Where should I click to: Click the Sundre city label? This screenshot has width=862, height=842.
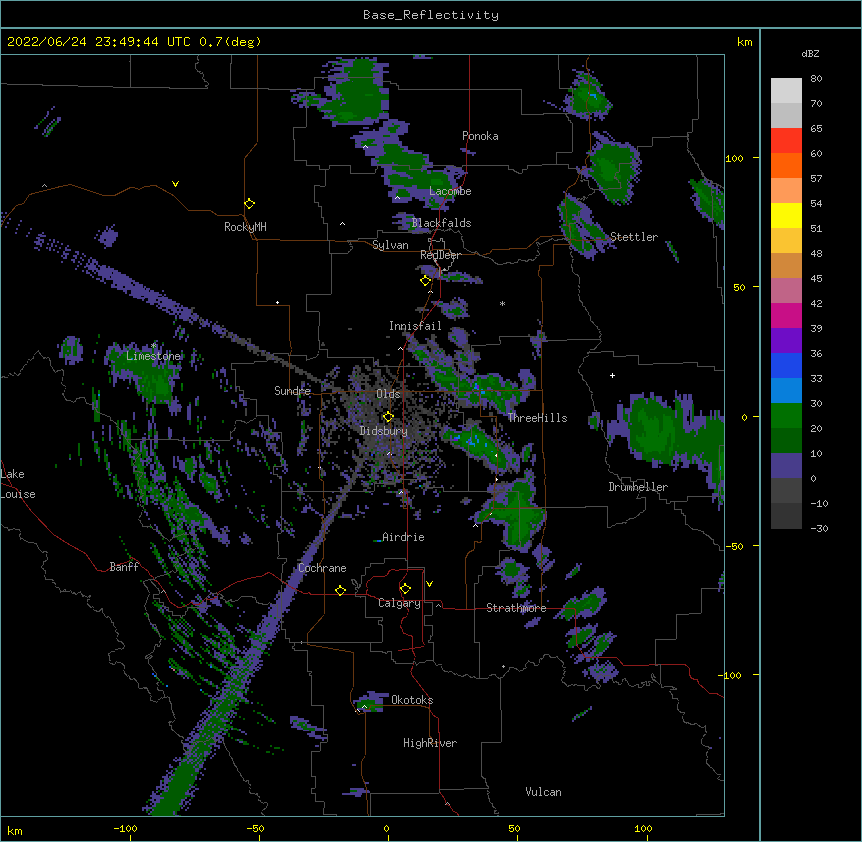[292, 391]
